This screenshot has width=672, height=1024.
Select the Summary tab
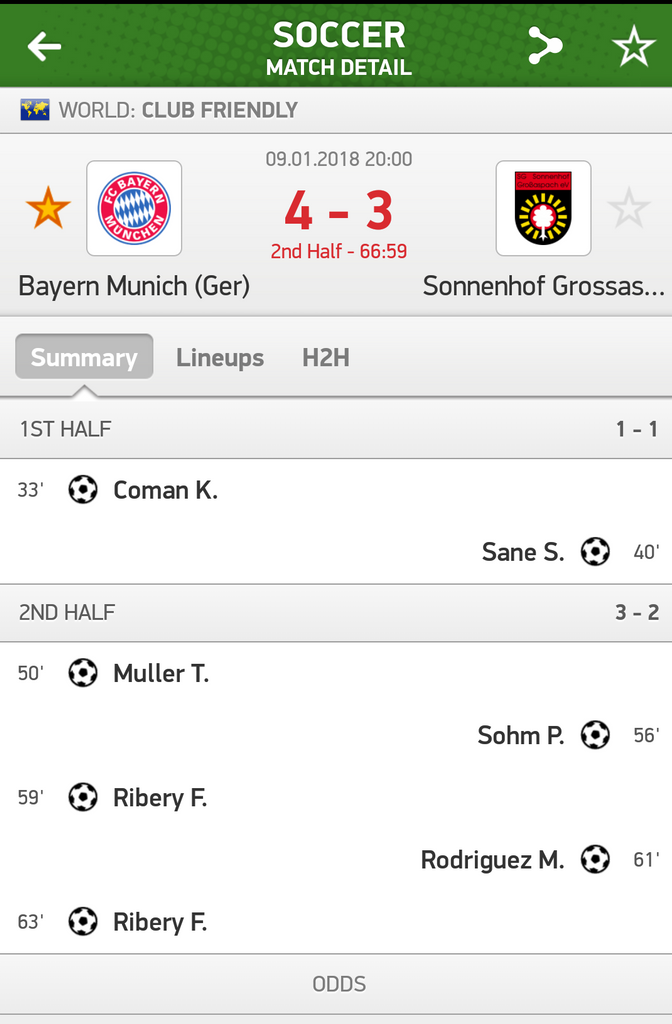[x=84, y=357]
